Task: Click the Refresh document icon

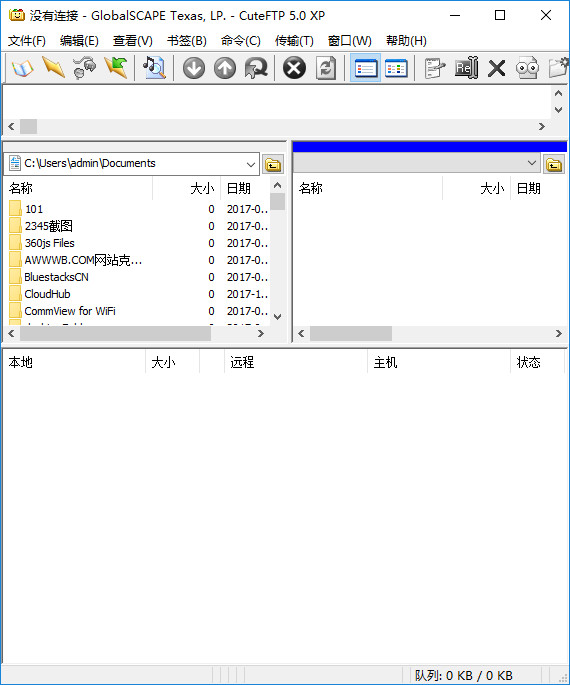Action: pyautogui.click(x=326, y=68)
